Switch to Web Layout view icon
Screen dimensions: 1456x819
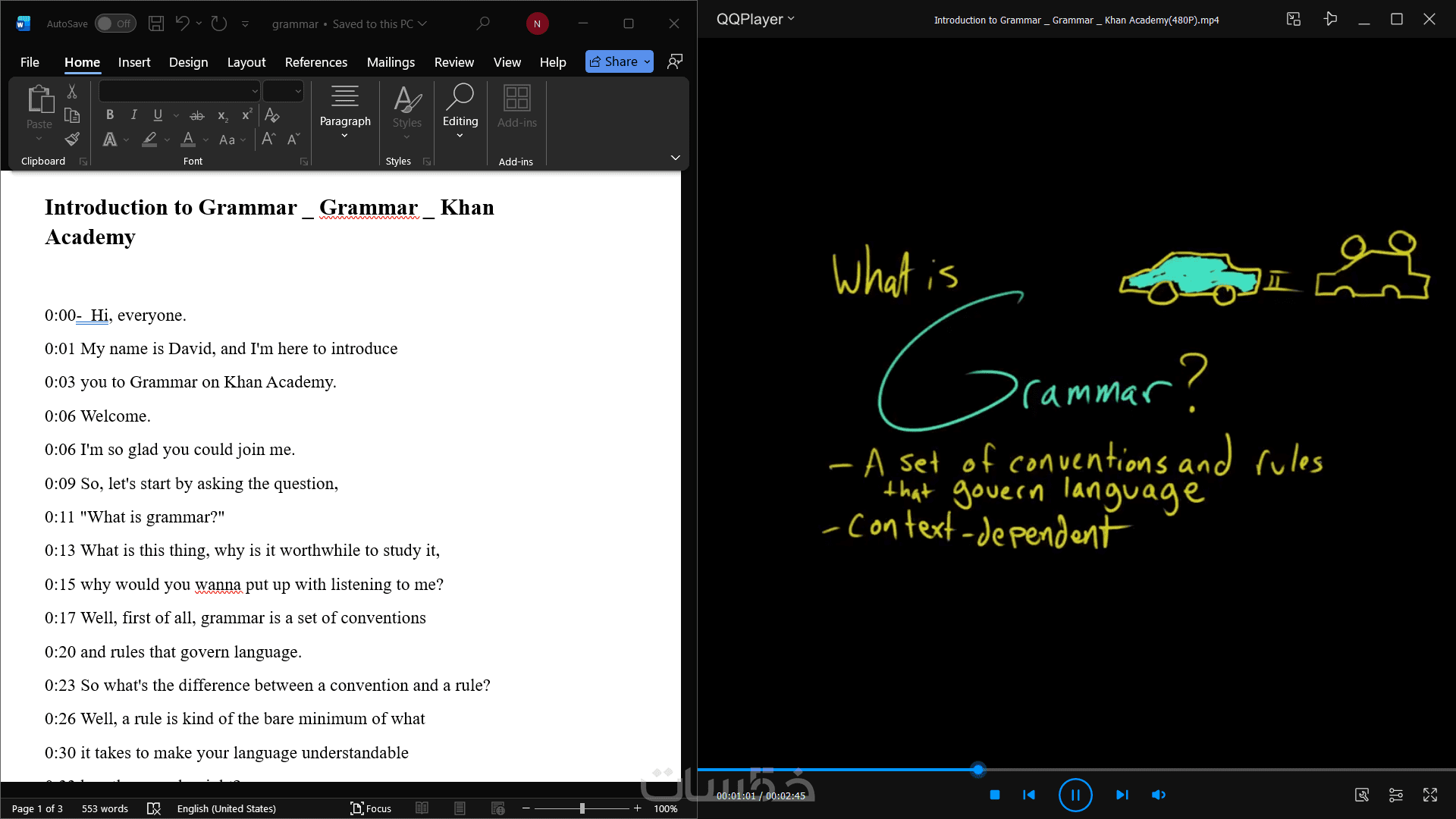(497, 808)
